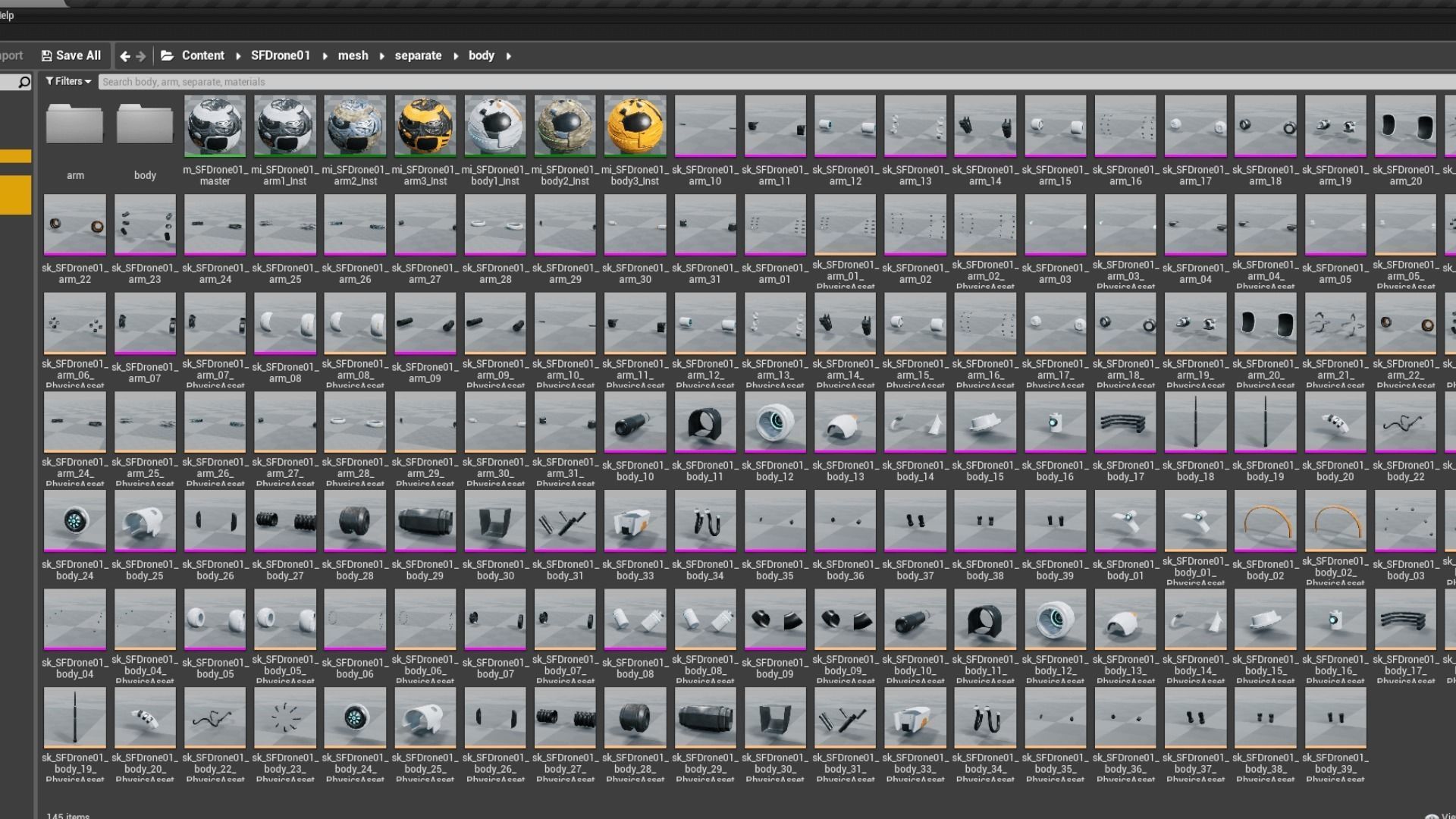The width and height of the screenshot is (1456, 819).
Task: Click the separate breadcrumb segment
Action: [x=418, y=55]
